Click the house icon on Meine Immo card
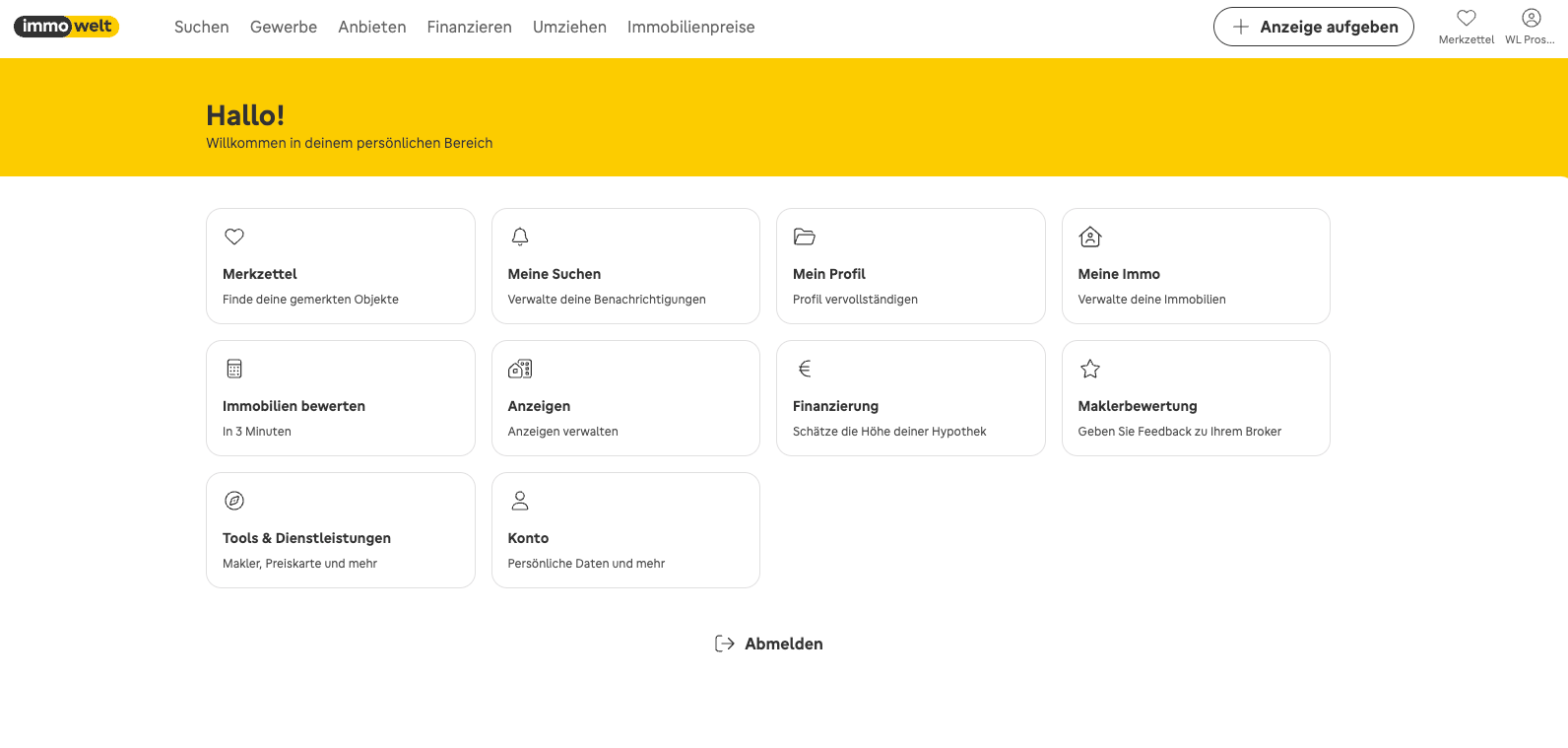Viewport: 1568px width, 748px height. pos(1090,237)
